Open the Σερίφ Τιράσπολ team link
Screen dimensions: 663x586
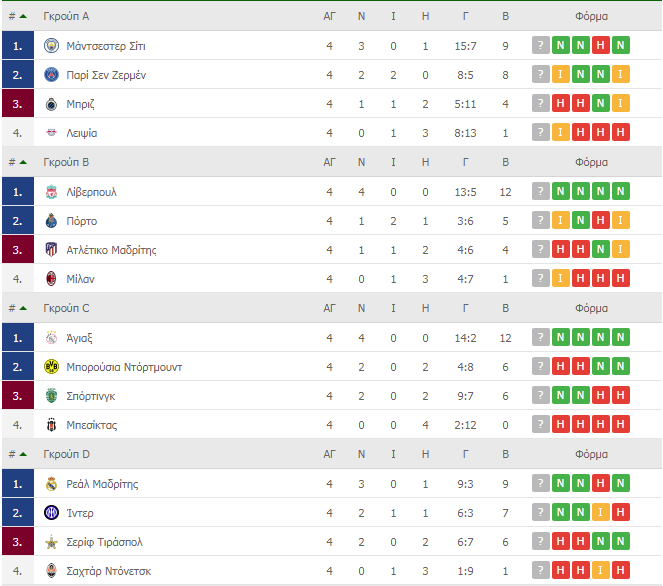[104, 542]
